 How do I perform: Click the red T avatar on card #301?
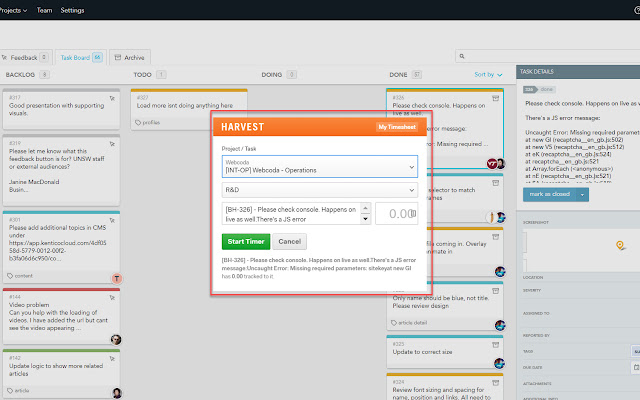point(117,278)
